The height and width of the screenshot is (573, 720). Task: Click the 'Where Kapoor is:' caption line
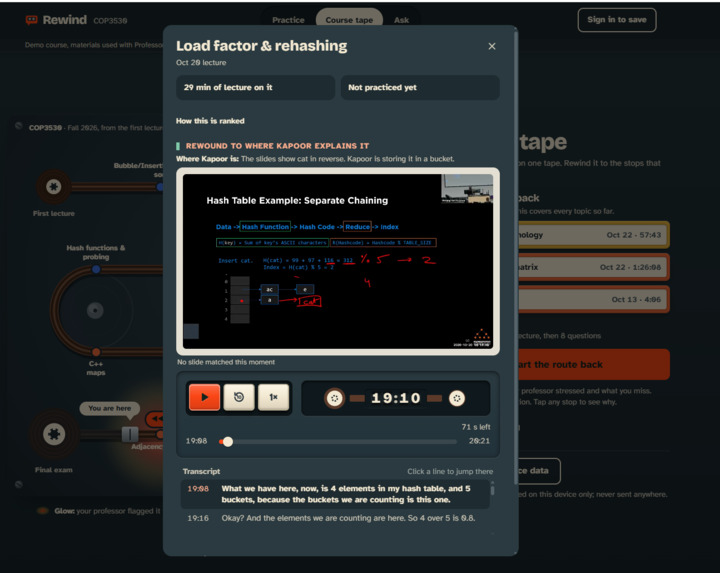pyautogui.click(x=315, y=159)
